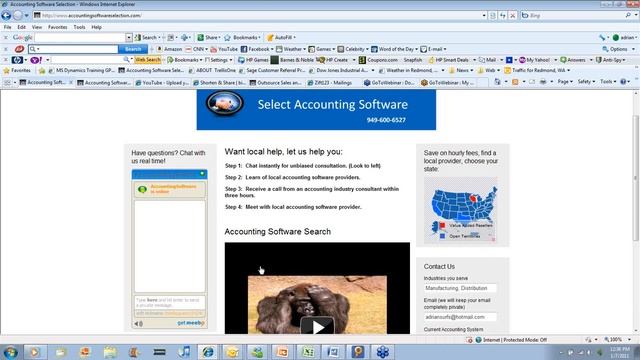
Task: Click the US state map
Action: (x=461, y=211)
